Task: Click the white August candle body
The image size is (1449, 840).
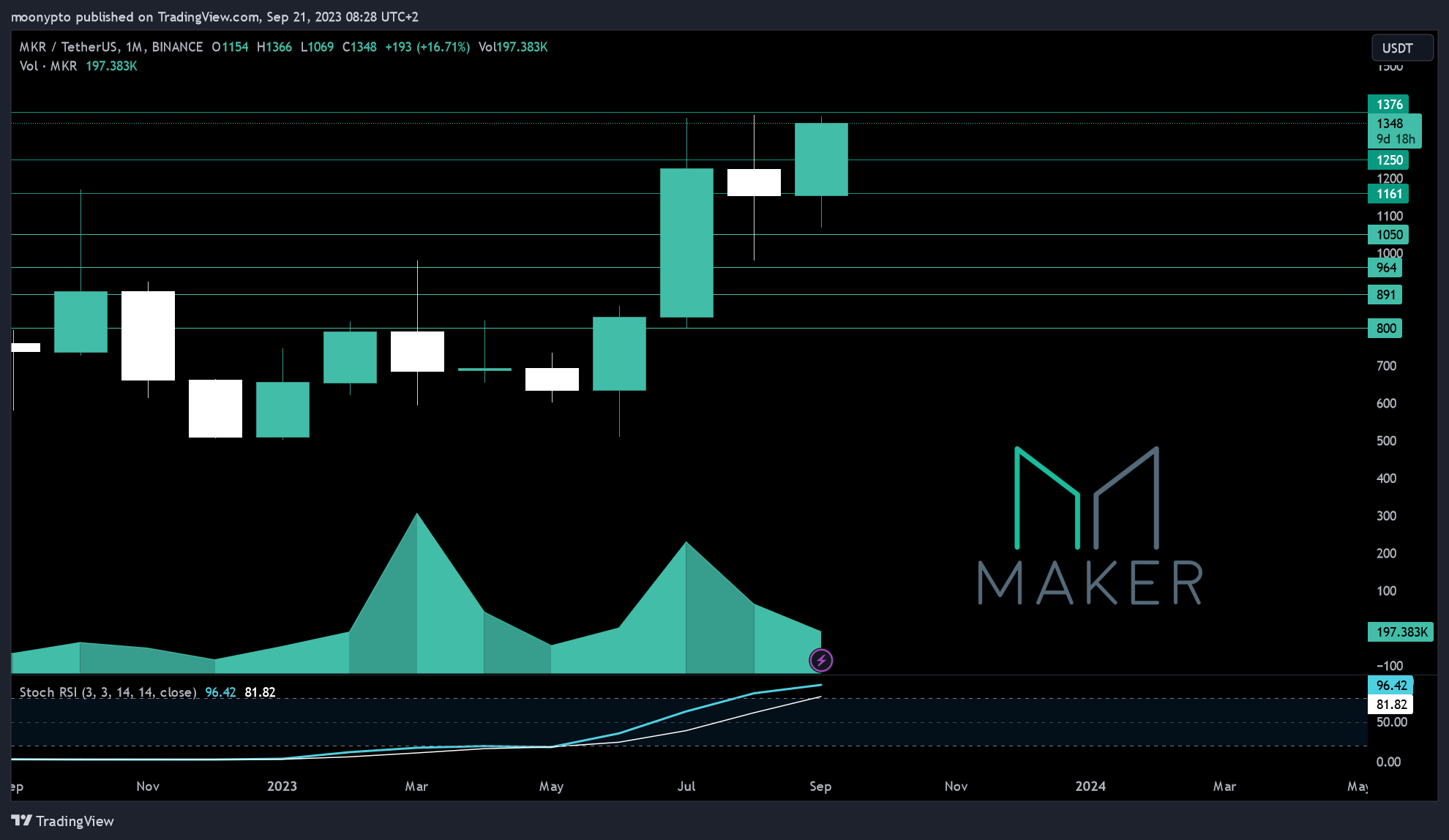Action: (x=754, y=182)
